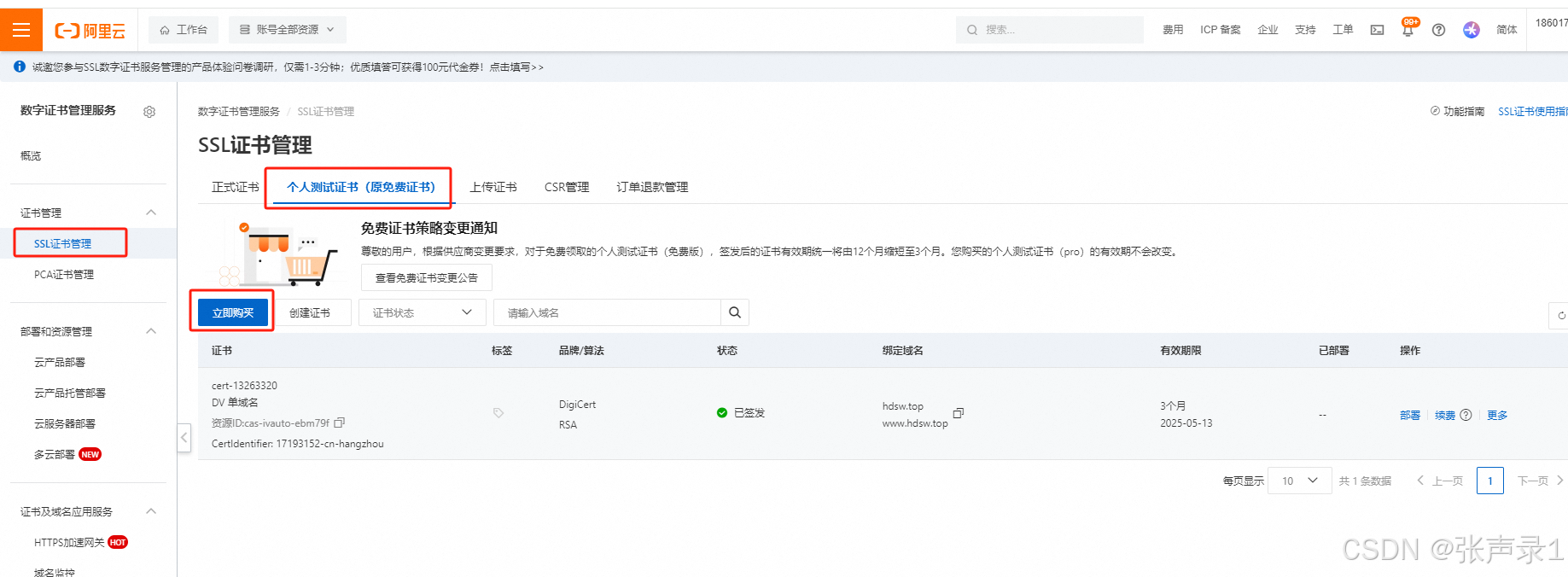Click 查看免费证书变更公告 button
Screen dimensions: 1568x577
427,277
